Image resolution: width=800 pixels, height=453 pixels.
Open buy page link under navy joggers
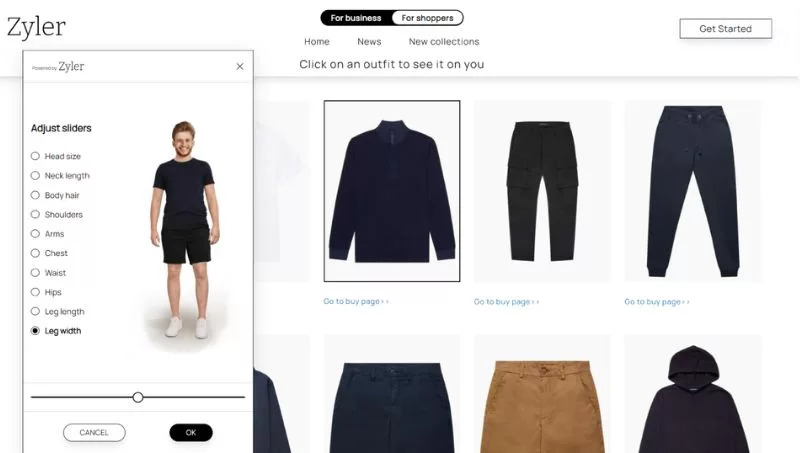[657, 302]
